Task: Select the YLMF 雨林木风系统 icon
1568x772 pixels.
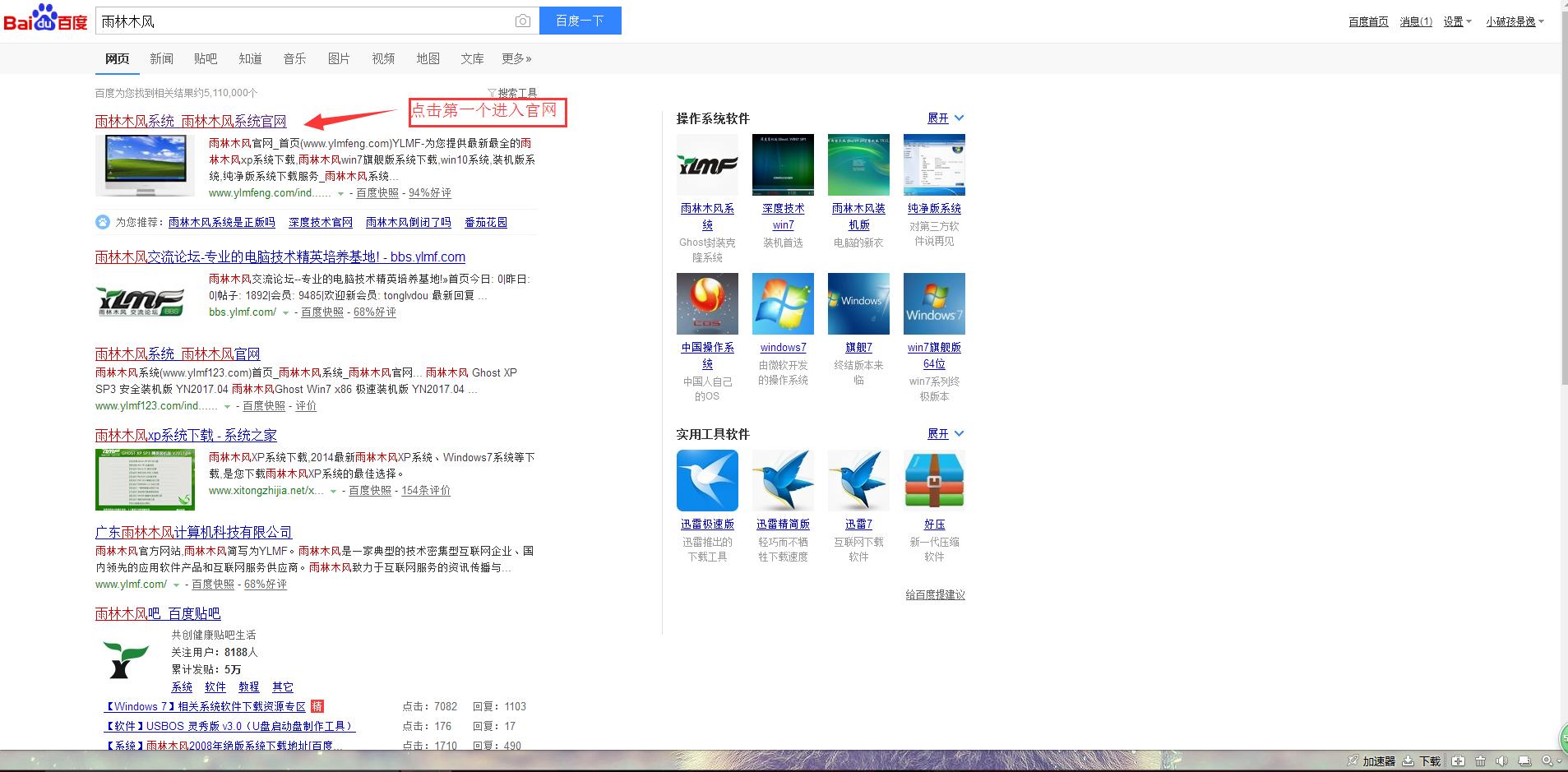Action: pos(707,164)
